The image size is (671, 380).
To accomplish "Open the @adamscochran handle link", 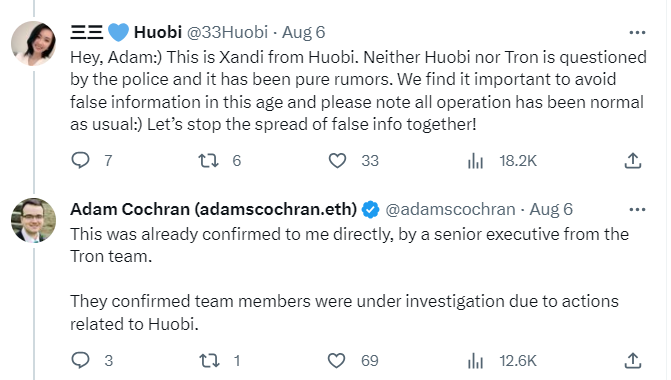I will click(x=451, y=210).
